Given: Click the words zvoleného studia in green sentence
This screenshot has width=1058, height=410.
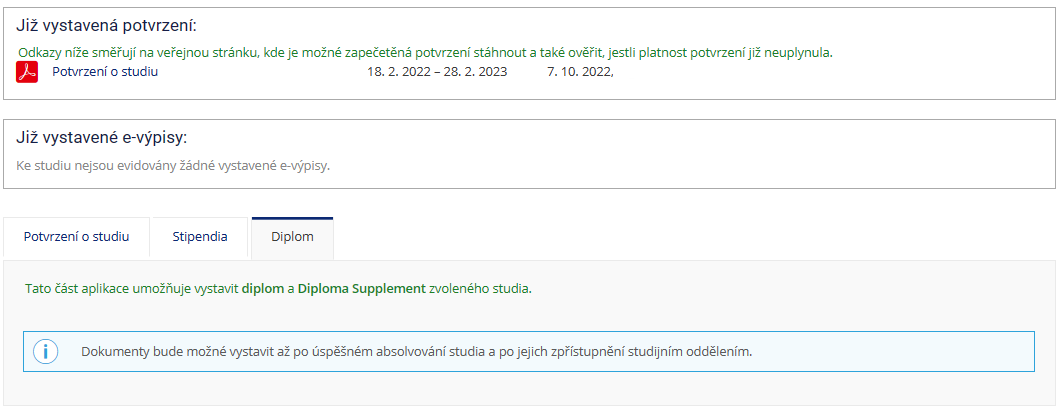Looking at the screenshot, I should (x=480, y=289).
